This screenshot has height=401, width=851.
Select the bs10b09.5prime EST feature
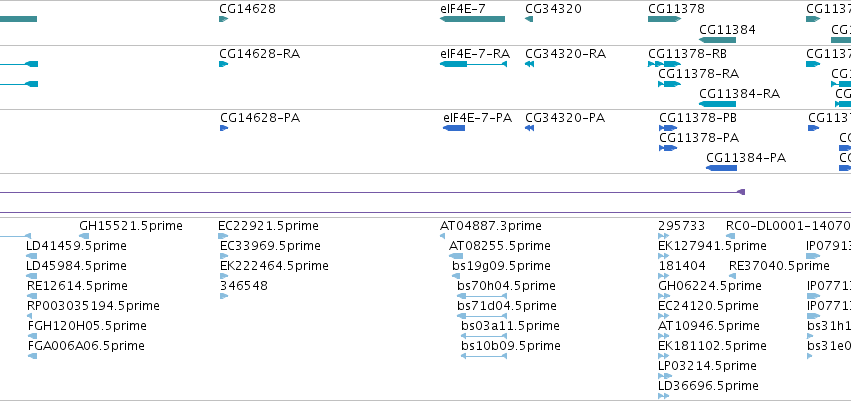point(484,356)
